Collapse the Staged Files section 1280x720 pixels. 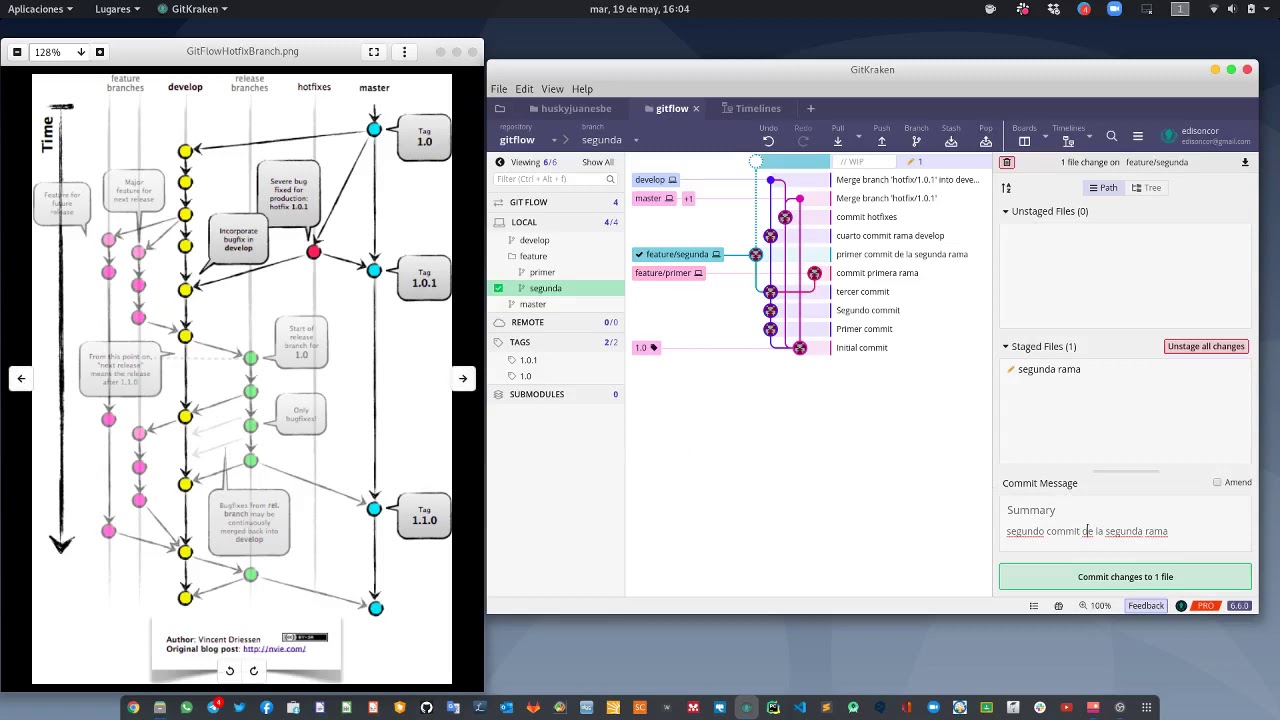click(x=1005, y=347)
